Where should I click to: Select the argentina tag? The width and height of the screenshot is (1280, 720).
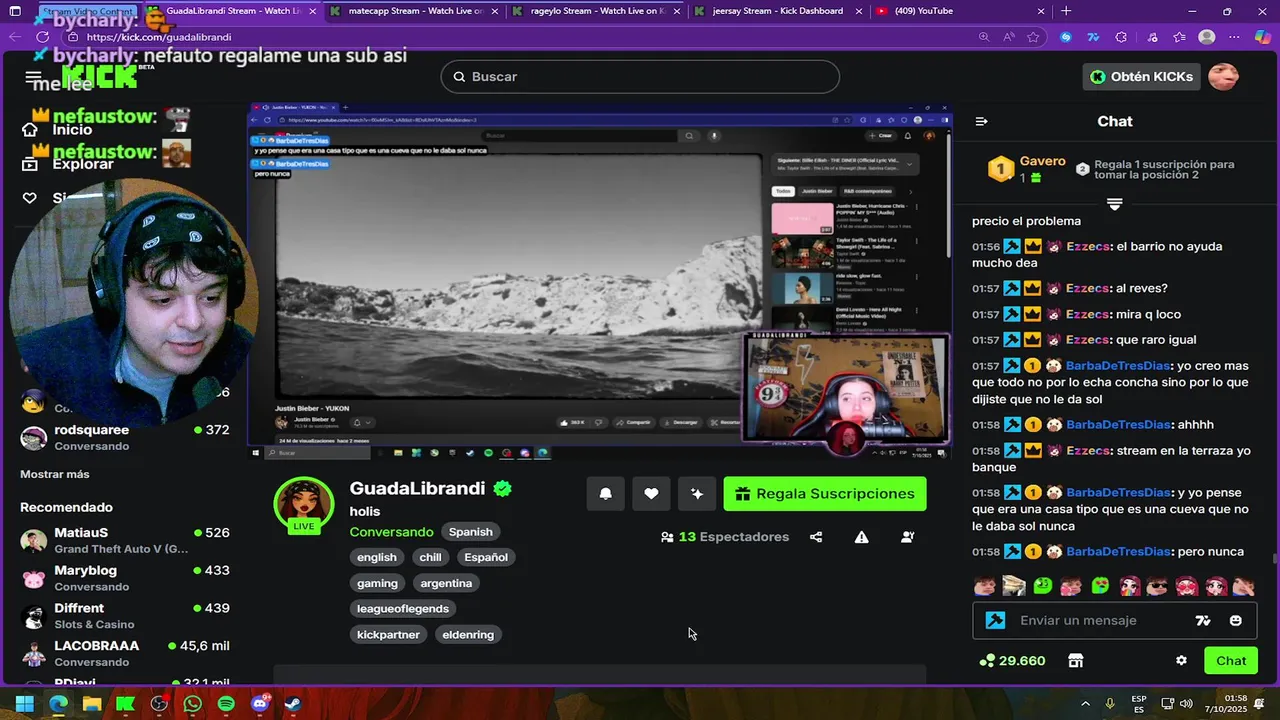pyautogui.click(x=446, y=583)
